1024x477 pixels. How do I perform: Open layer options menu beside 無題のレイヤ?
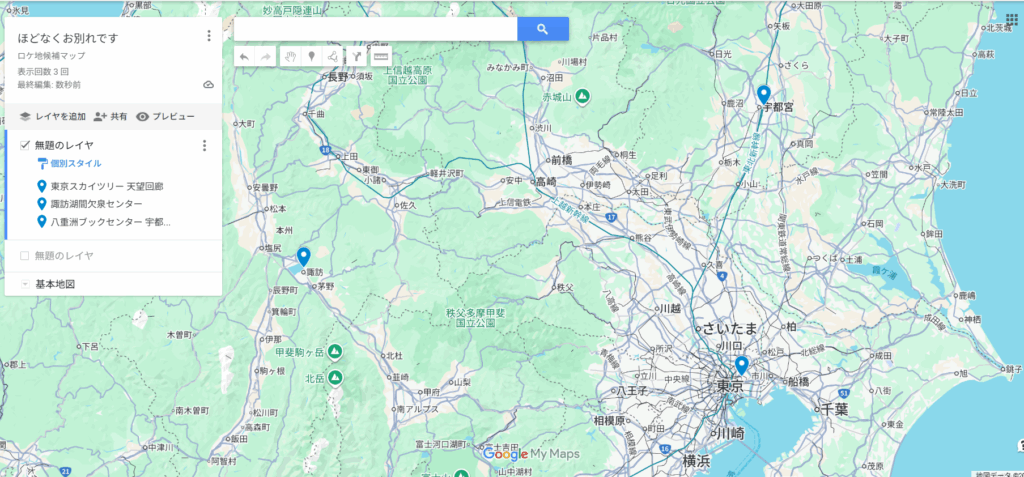click(x=204, y=146)
